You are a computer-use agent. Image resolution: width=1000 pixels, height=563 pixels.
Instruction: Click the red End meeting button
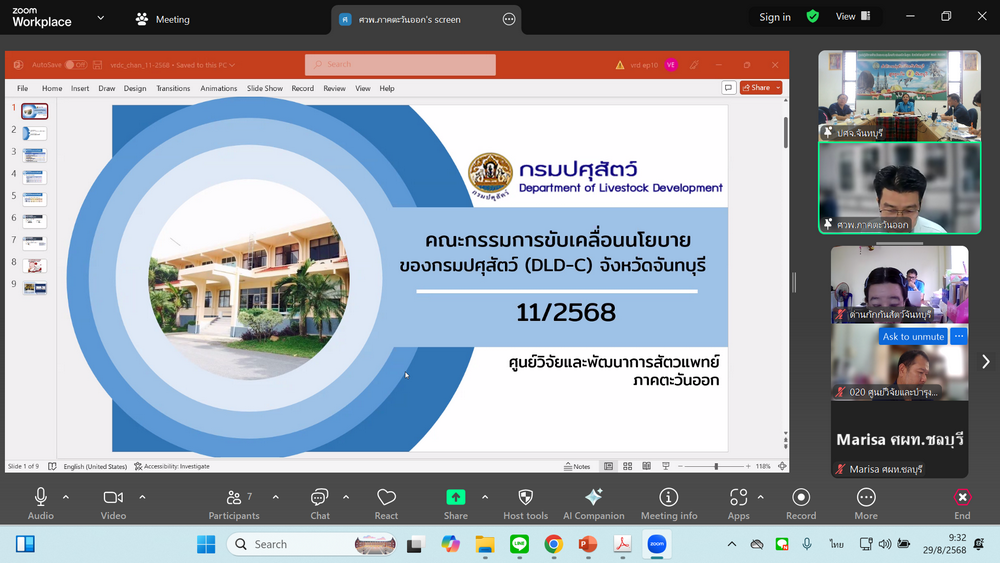coord(962,504)
